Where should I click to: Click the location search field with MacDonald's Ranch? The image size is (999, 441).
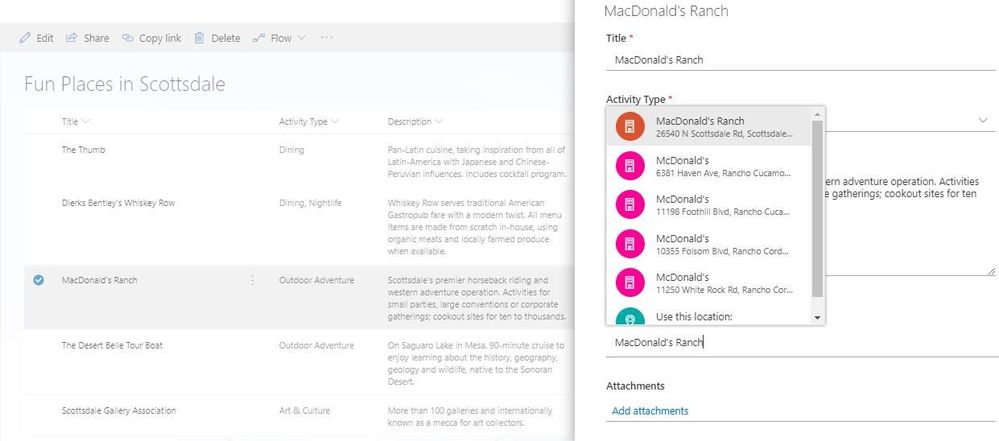tap(800, 342)
